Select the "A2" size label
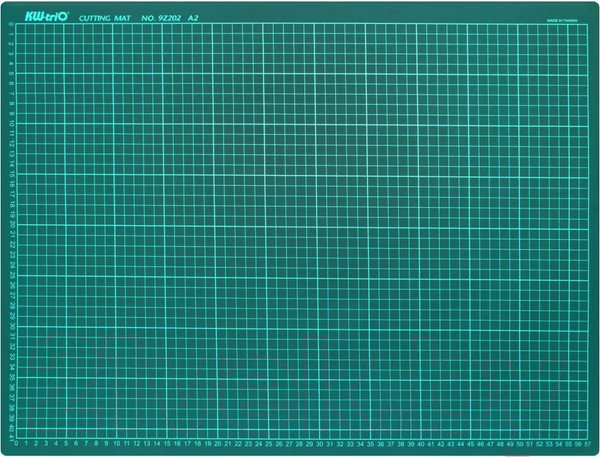The width and height of the screenshot is (600, 457). 193,18
